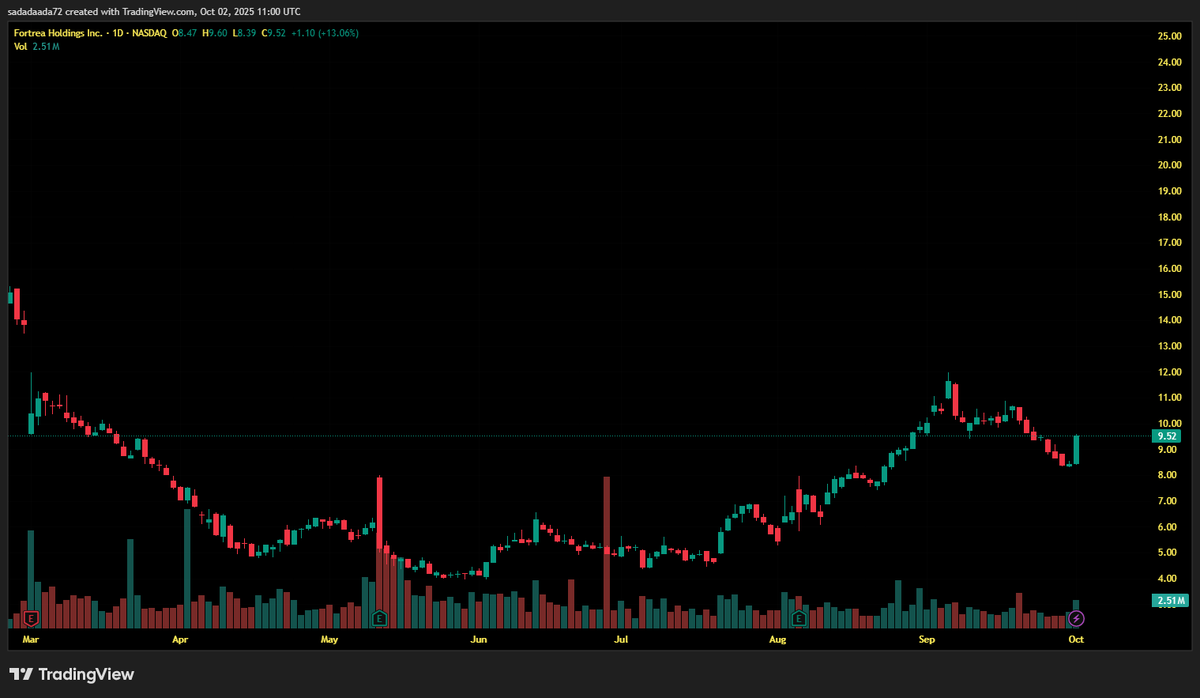Click the purple lightning marker above Oct
This screenshot has height=698, width=1200.
1077,619
